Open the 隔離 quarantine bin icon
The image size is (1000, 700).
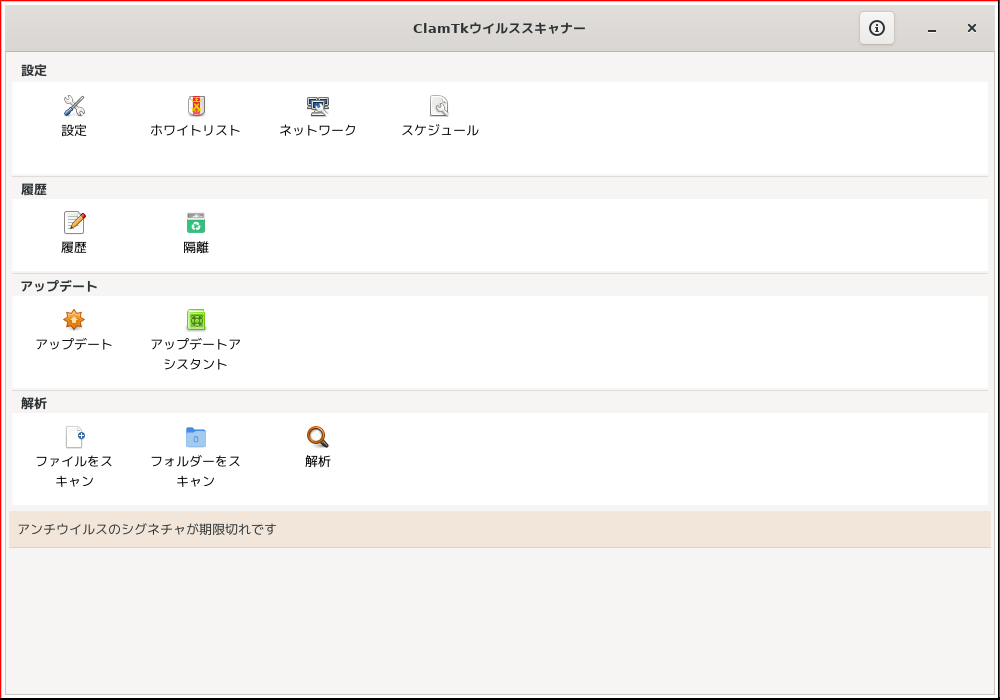pyautogui.click(x=196, y=223)
